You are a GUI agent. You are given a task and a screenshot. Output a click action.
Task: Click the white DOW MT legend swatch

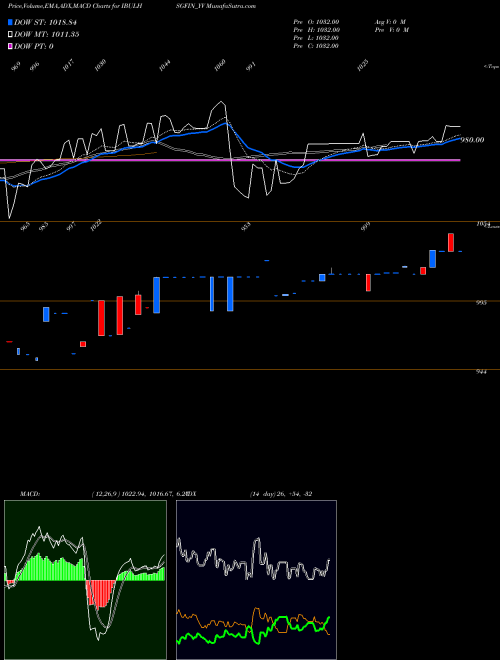coord(10,35)
